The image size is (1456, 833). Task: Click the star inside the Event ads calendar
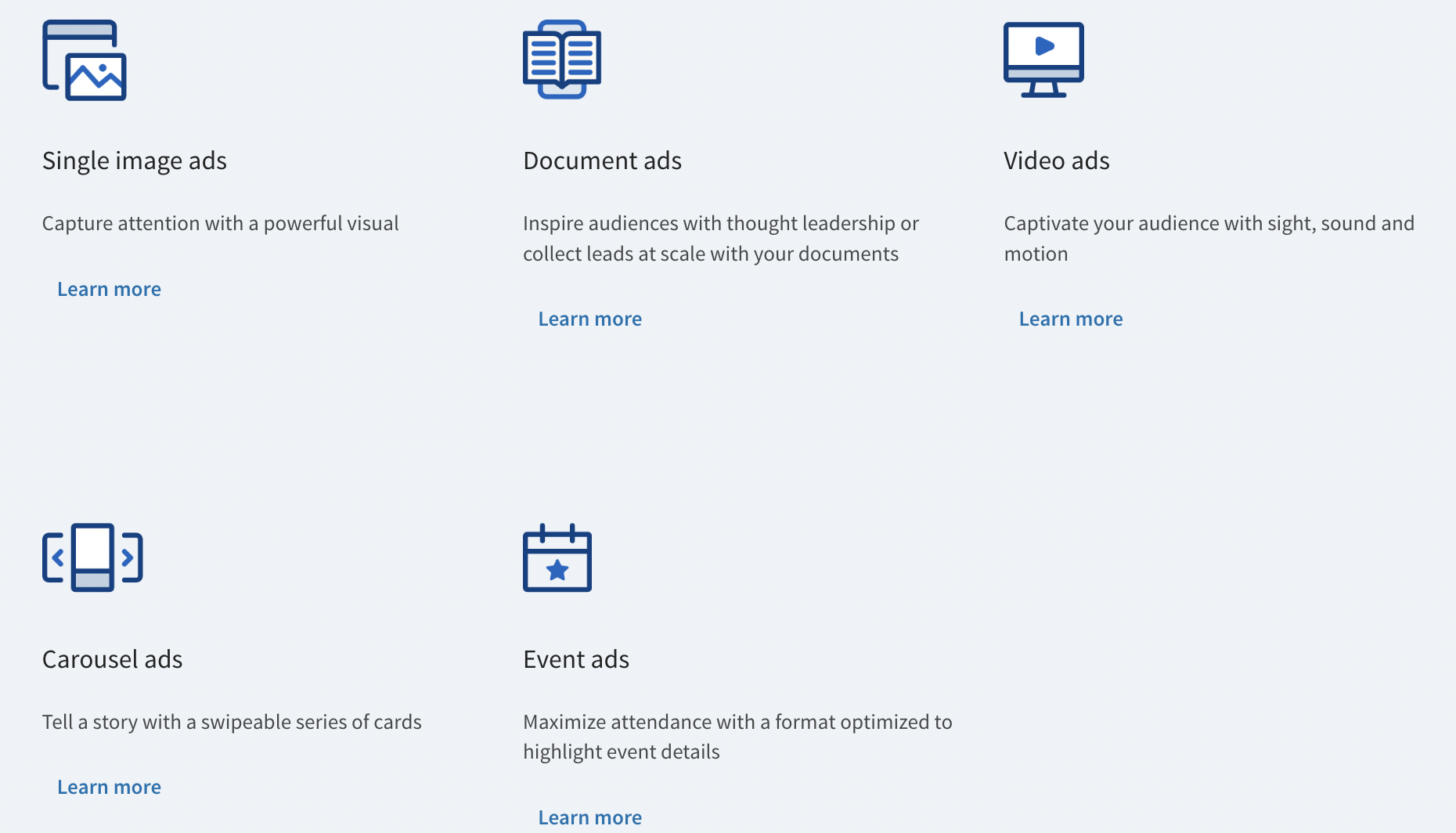[557, 571]
